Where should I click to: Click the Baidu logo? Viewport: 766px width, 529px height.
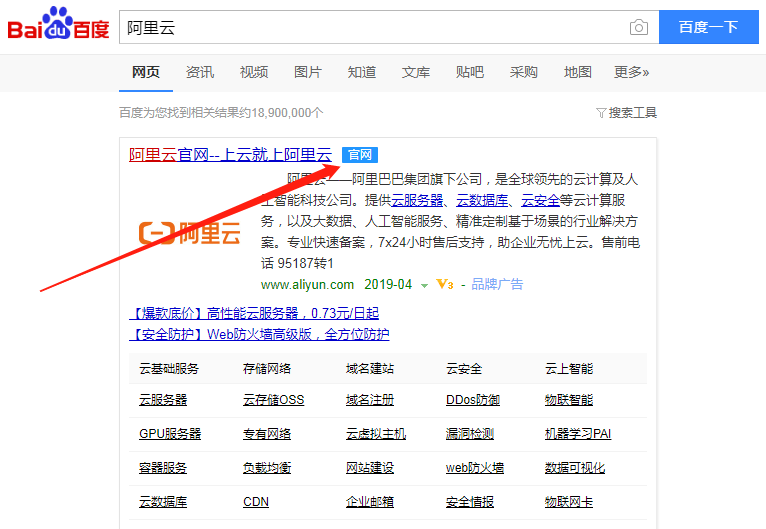tap(58, 26)
